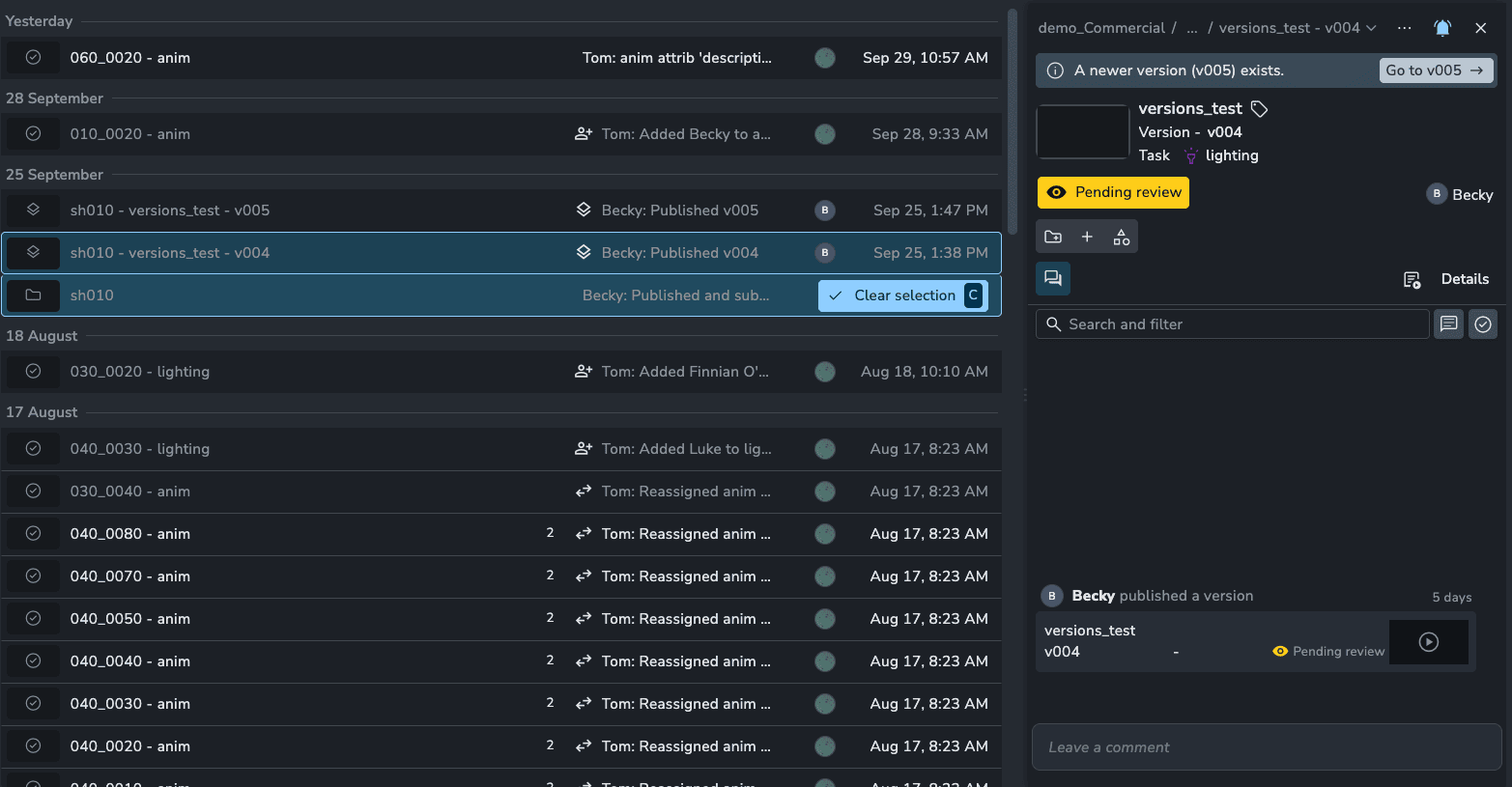
Task: Toggle the comments filter icon
Action: [1448, 324]
